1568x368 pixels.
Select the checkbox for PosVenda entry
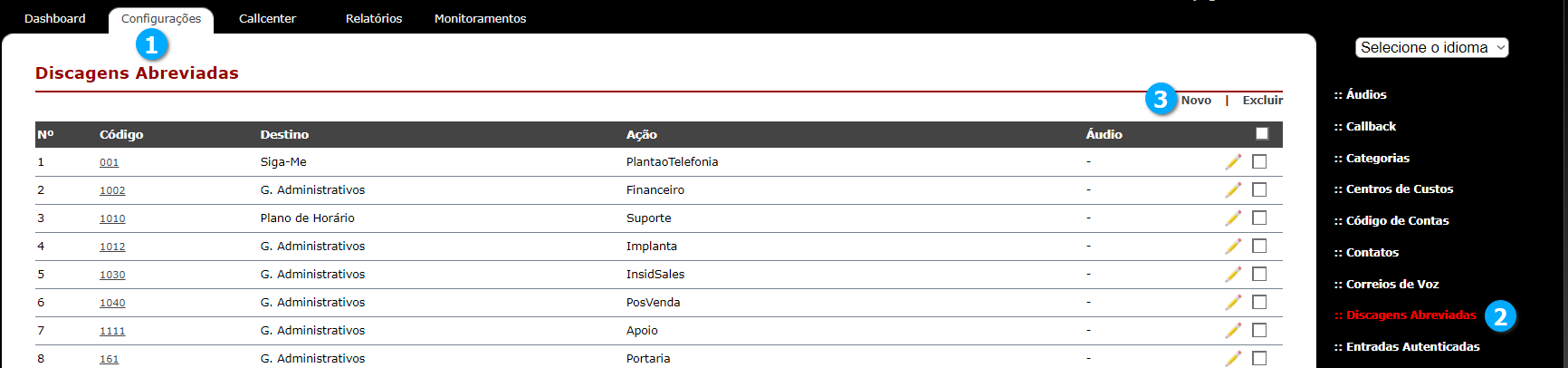click(1259, 302)
